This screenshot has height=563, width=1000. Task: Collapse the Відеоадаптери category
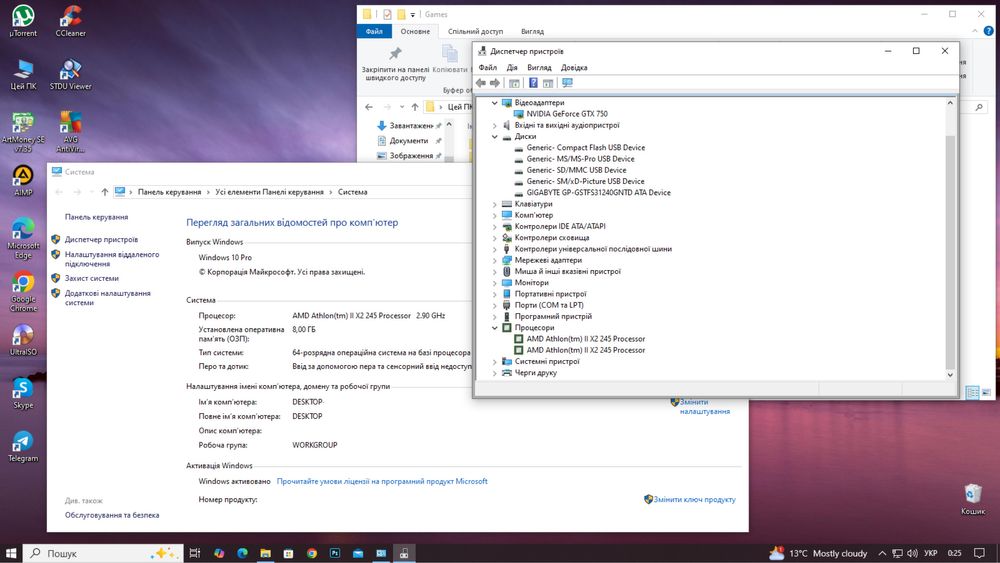pos(494,103)
